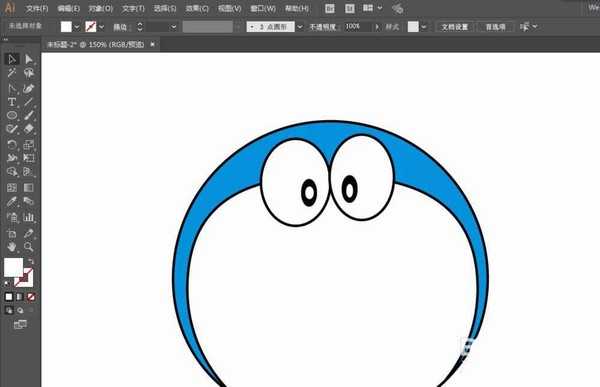The height and width of the screenshot is (387, 600).
Task: Expand the fill color dropdown in control bar
Action: pos(77,27)
